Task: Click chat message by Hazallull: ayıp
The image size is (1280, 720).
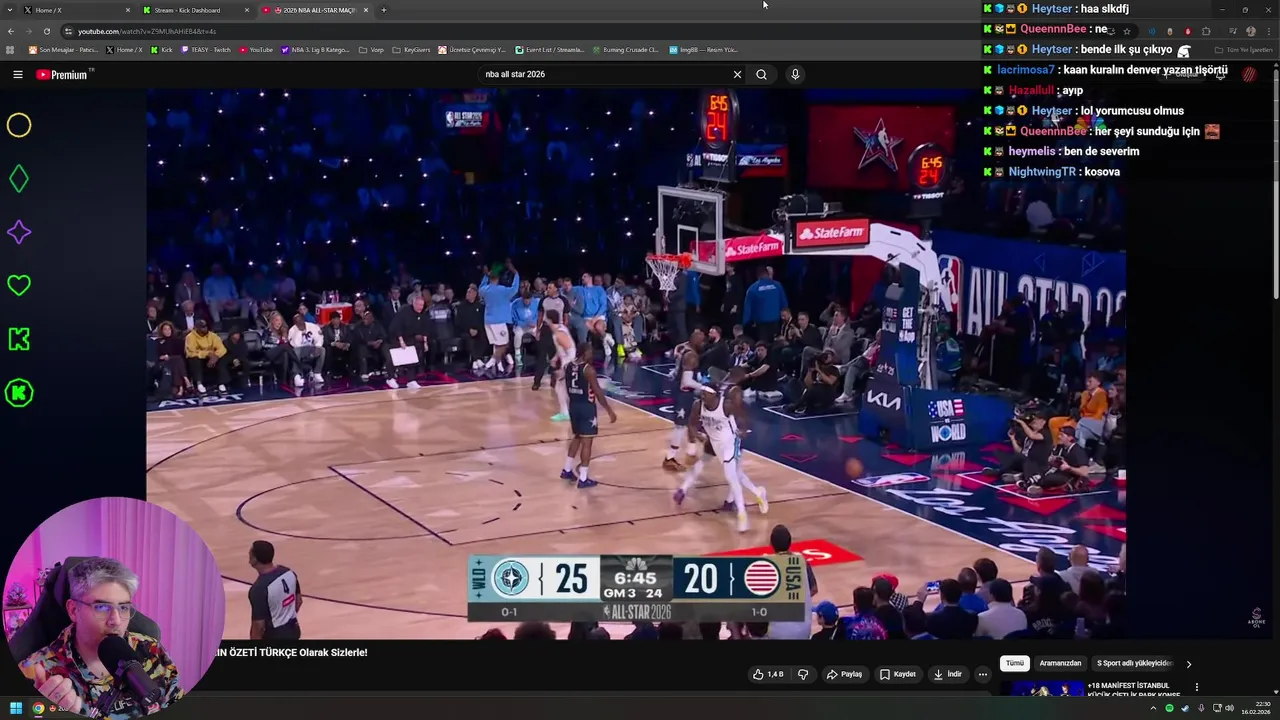Action: [1033, 90]
